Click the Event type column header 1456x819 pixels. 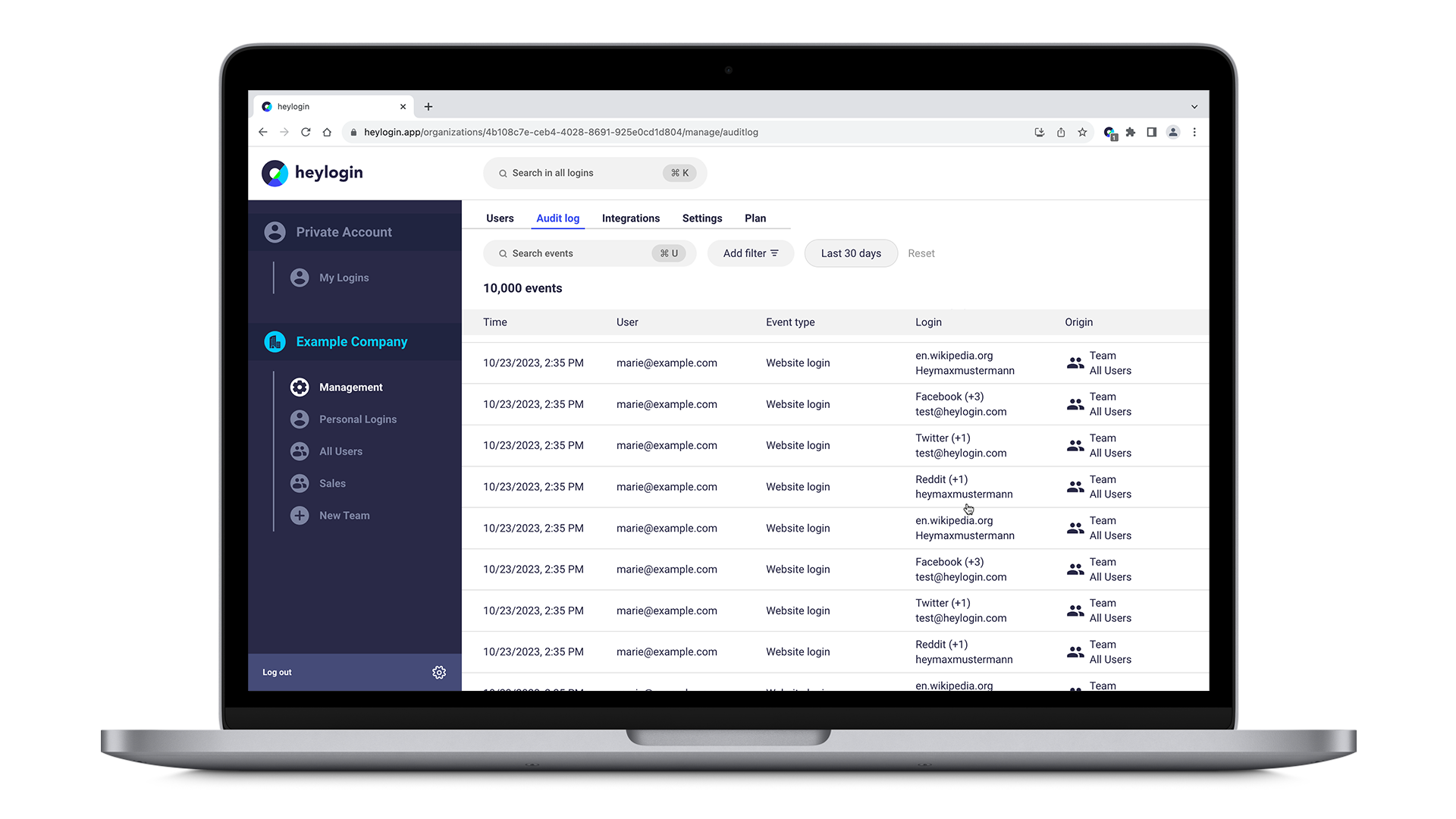(x=790, y=322)
